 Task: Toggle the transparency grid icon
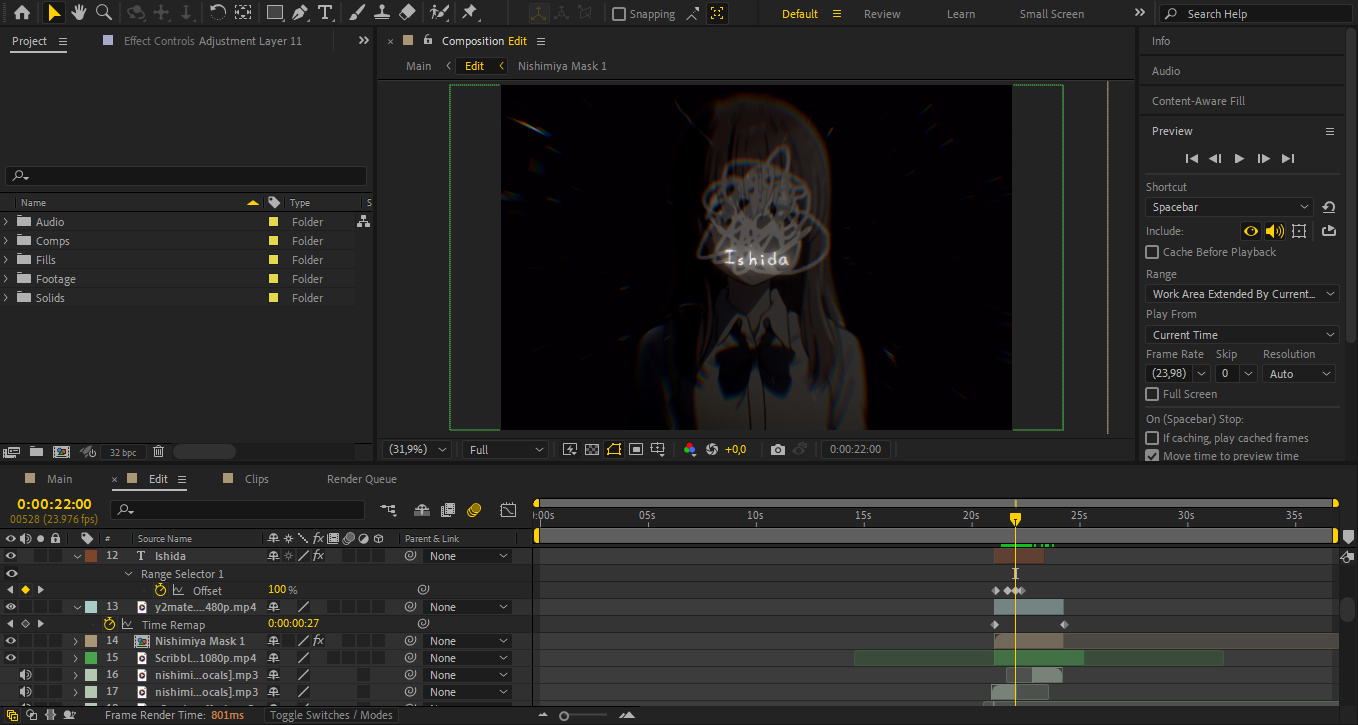592,450
